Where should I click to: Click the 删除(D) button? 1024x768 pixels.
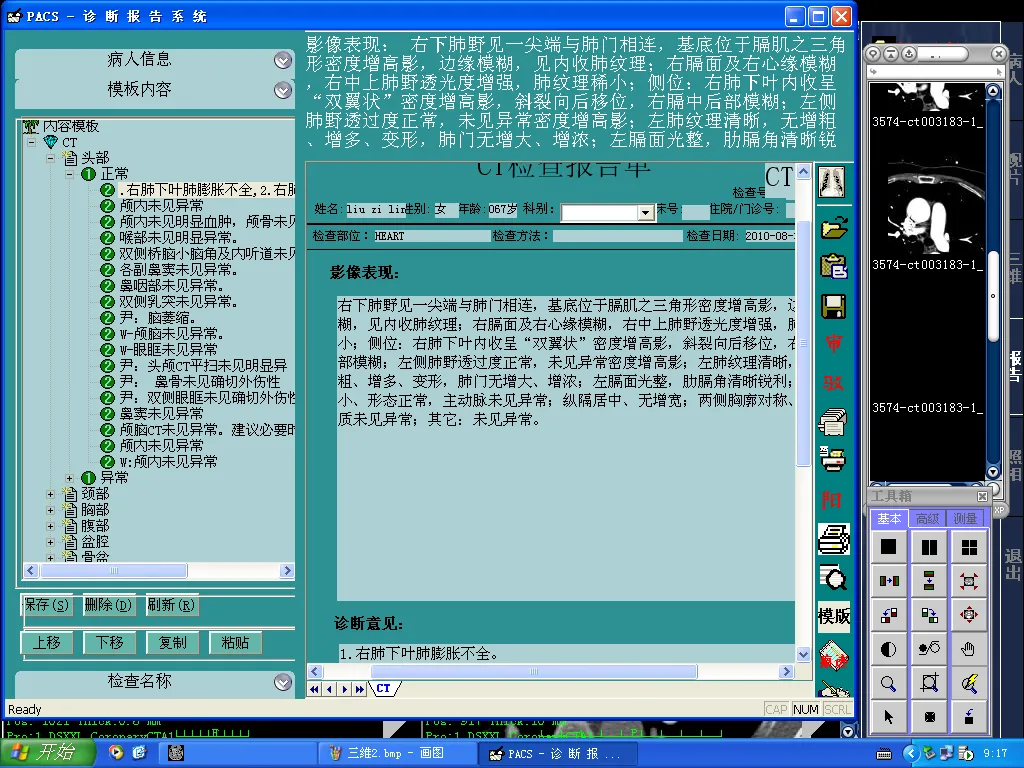coord(108,605)
